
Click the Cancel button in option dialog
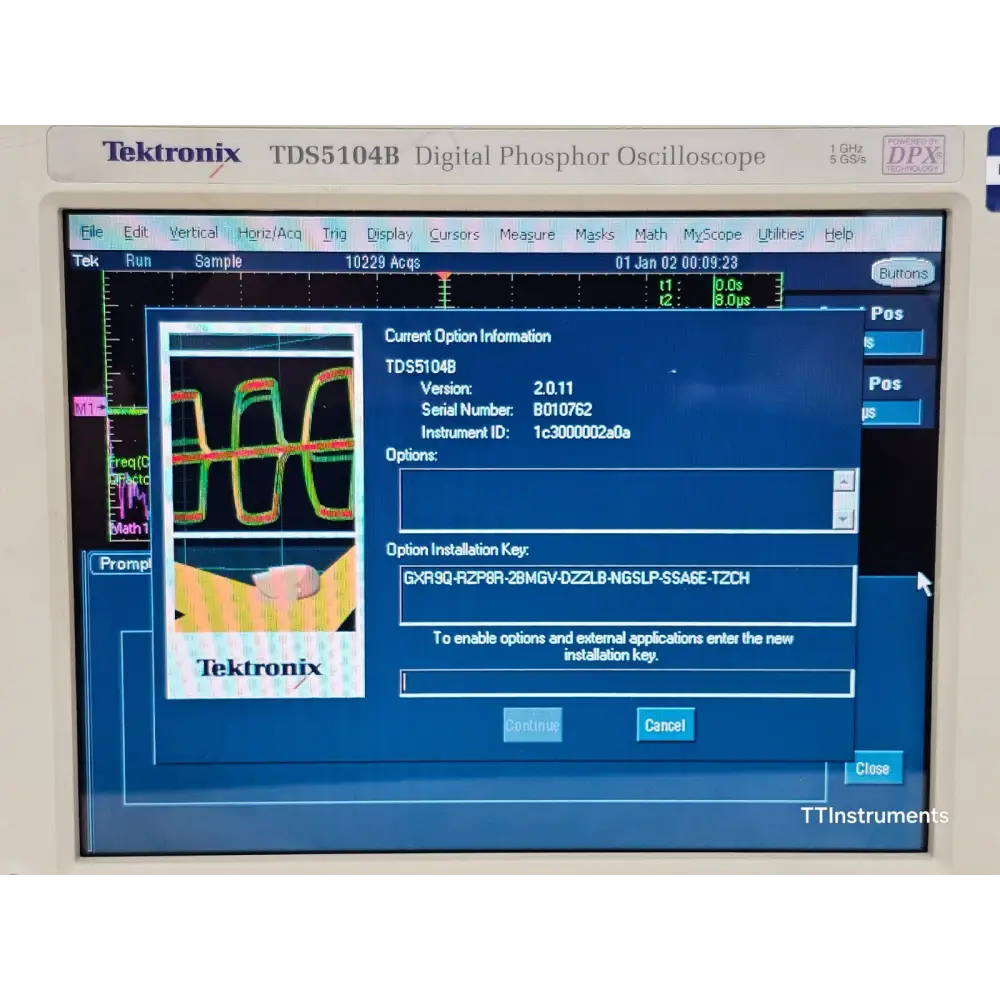(665, 725)
